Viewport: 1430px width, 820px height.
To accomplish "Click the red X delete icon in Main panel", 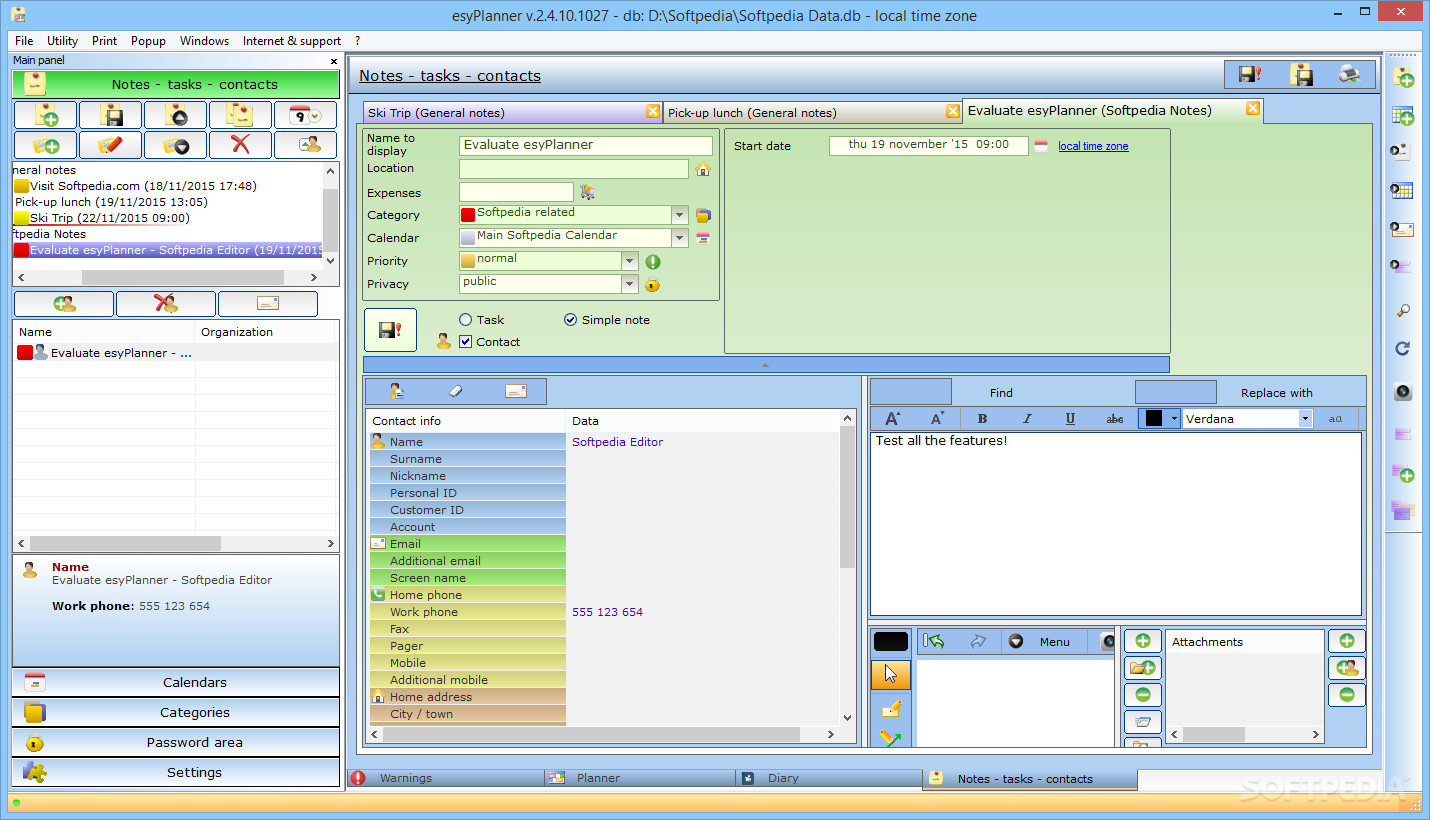I will coord(240,145).
